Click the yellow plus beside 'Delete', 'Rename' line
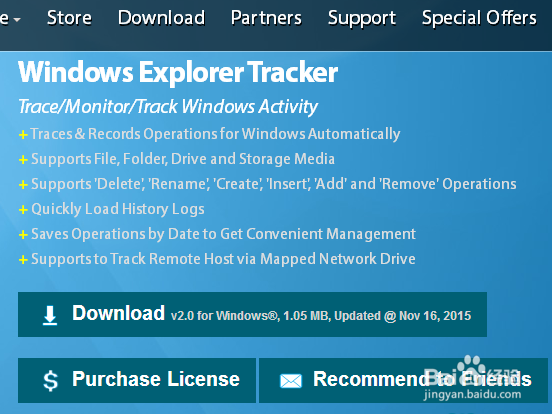The image size is (552, 414). [x=23, y=185]
